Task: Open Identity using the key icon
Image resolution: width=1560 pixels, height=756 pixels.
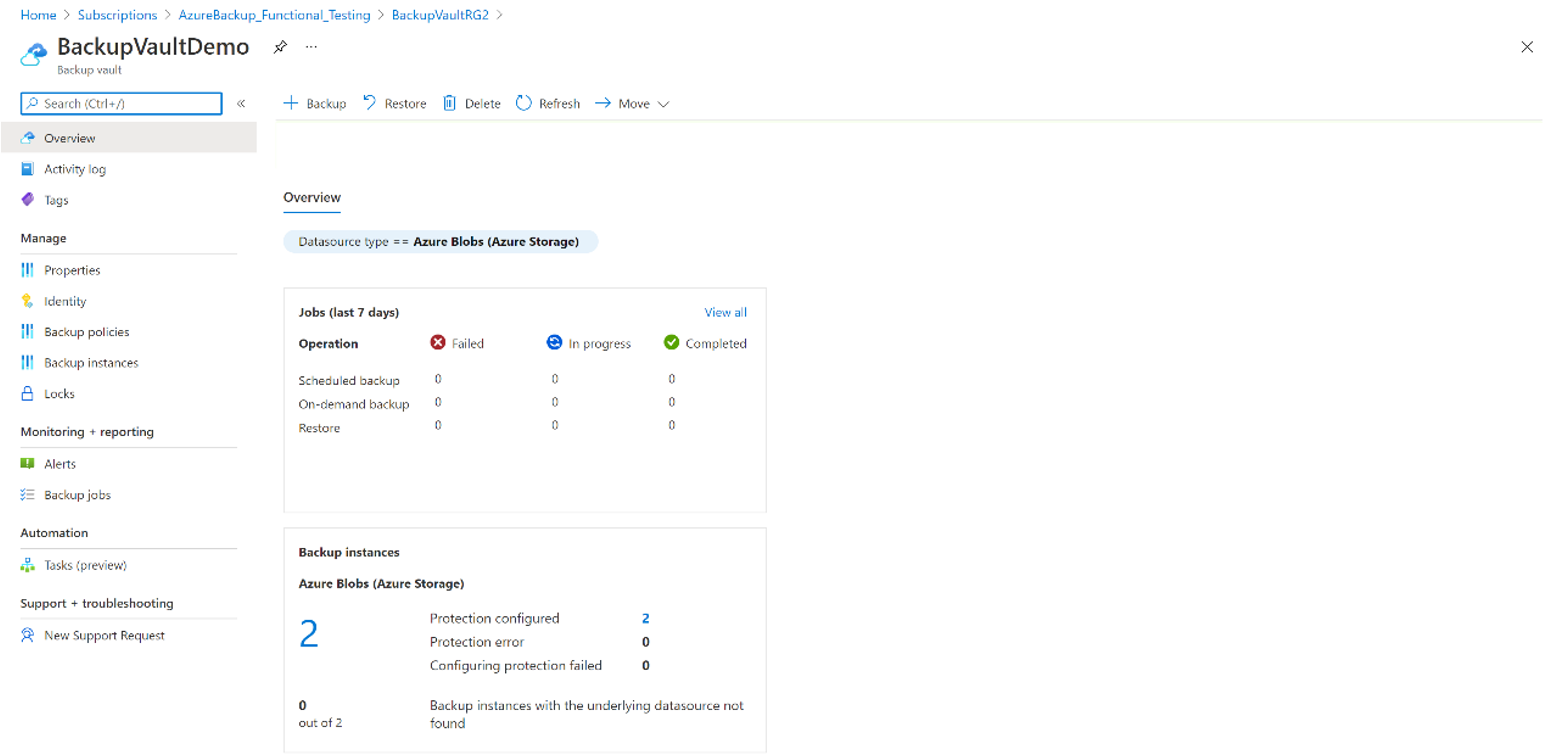Action: pos(28,300)
